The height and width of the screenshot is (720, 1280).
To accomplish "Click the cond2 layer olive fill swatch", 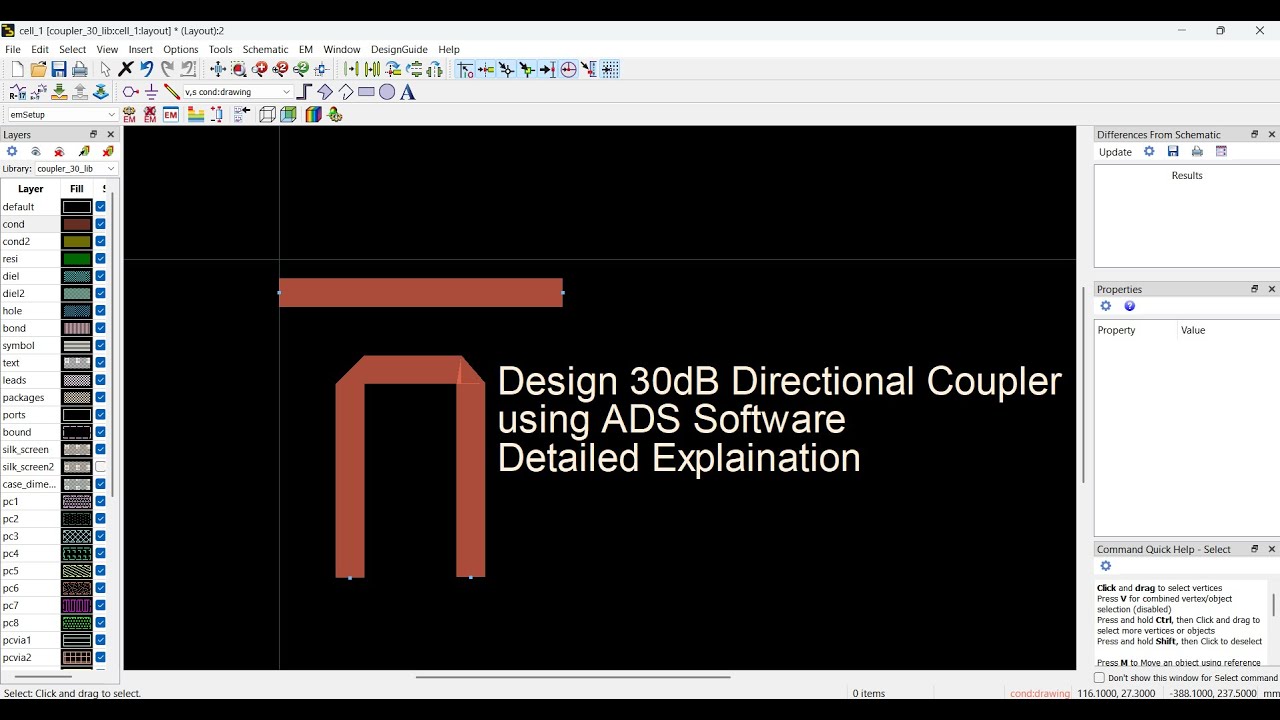I will pyautogui.click(x=77, y=241).
